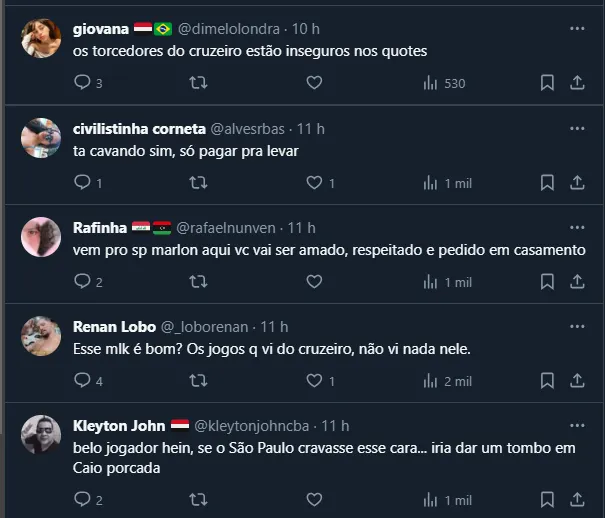Screen dimensions: 605x518
Task: Repost civilistinha corneta's tweet
Action: tap(199, 183)
